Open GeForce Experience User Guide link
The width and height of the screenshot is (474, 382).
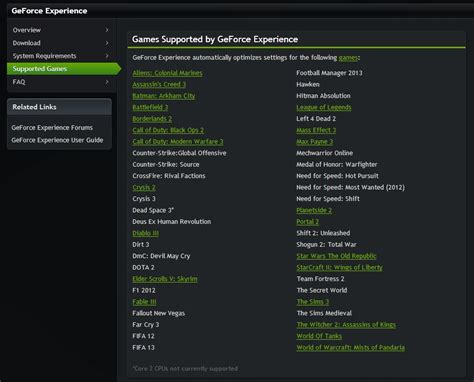pyautogui.click(x=57, y=140)
